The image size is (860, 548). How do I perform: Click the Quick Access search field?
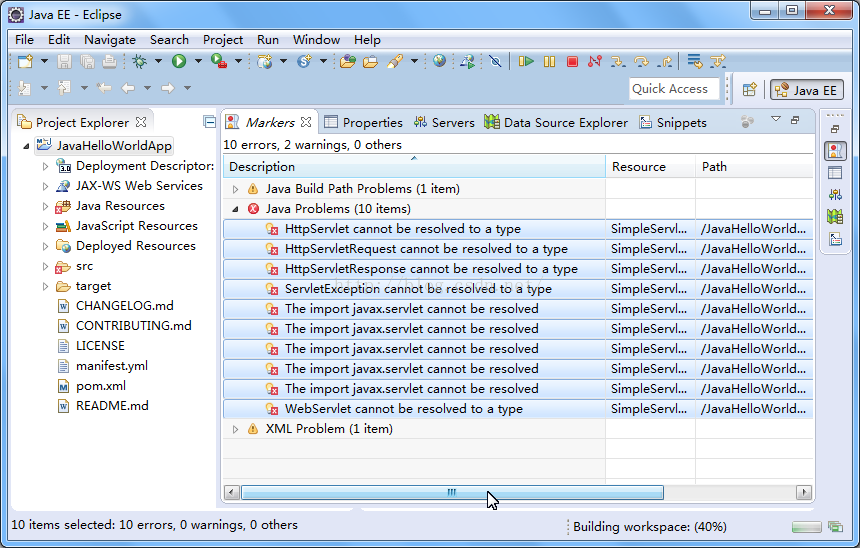673,89
